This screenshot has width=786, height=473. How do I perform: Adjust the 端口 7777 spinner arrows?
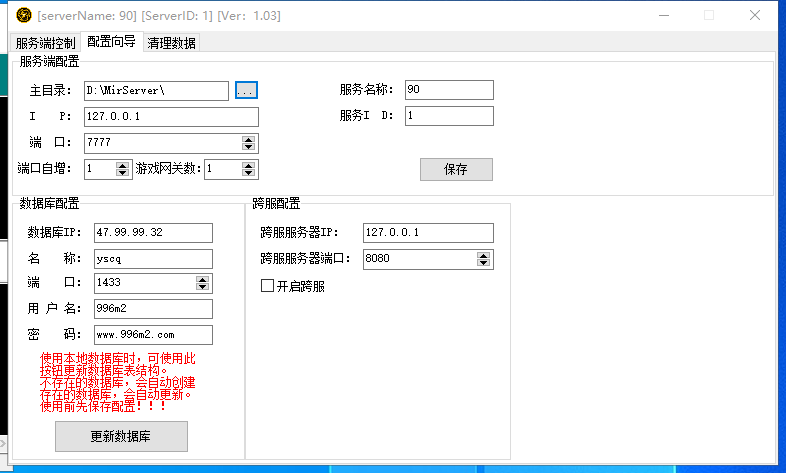tap(248, 143)
